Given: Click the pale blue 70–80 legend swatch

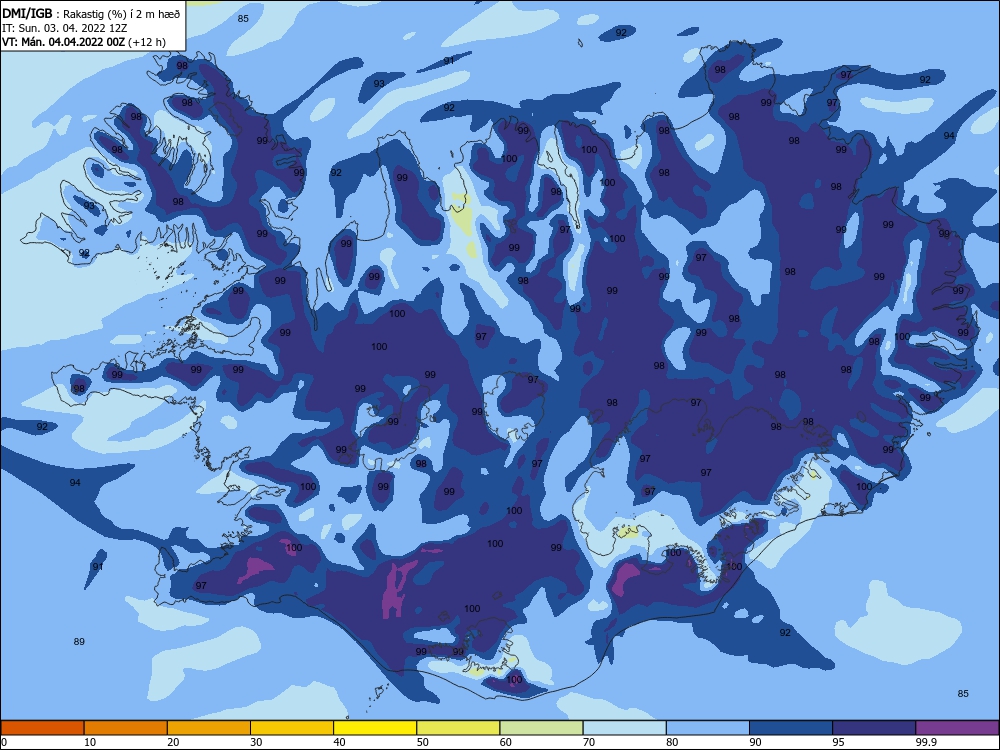Looking at the screenshot, I should (625, 728).
